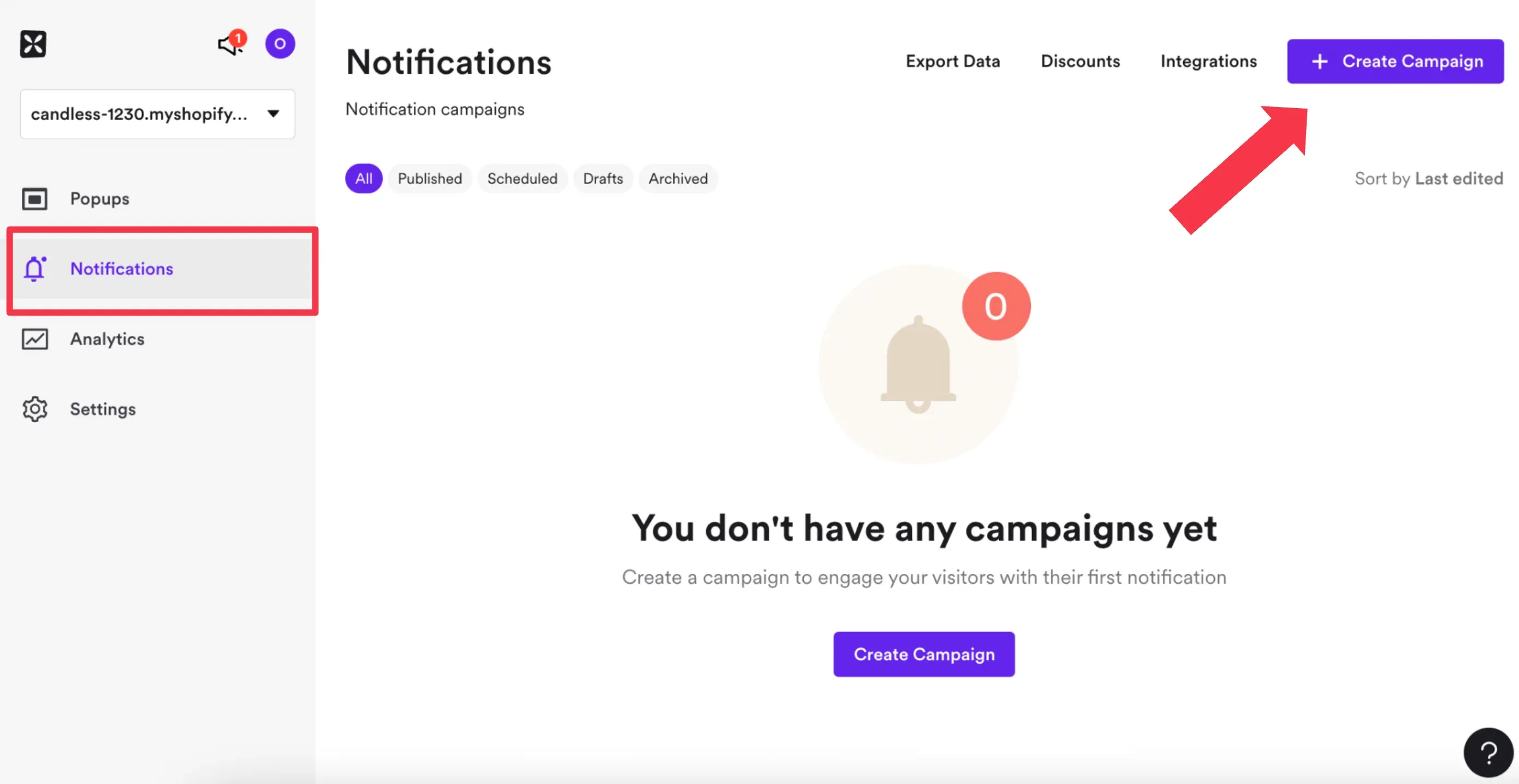Open the purple user avatar menu
This screenshot has width=1519, height=784.
point(280,44)
